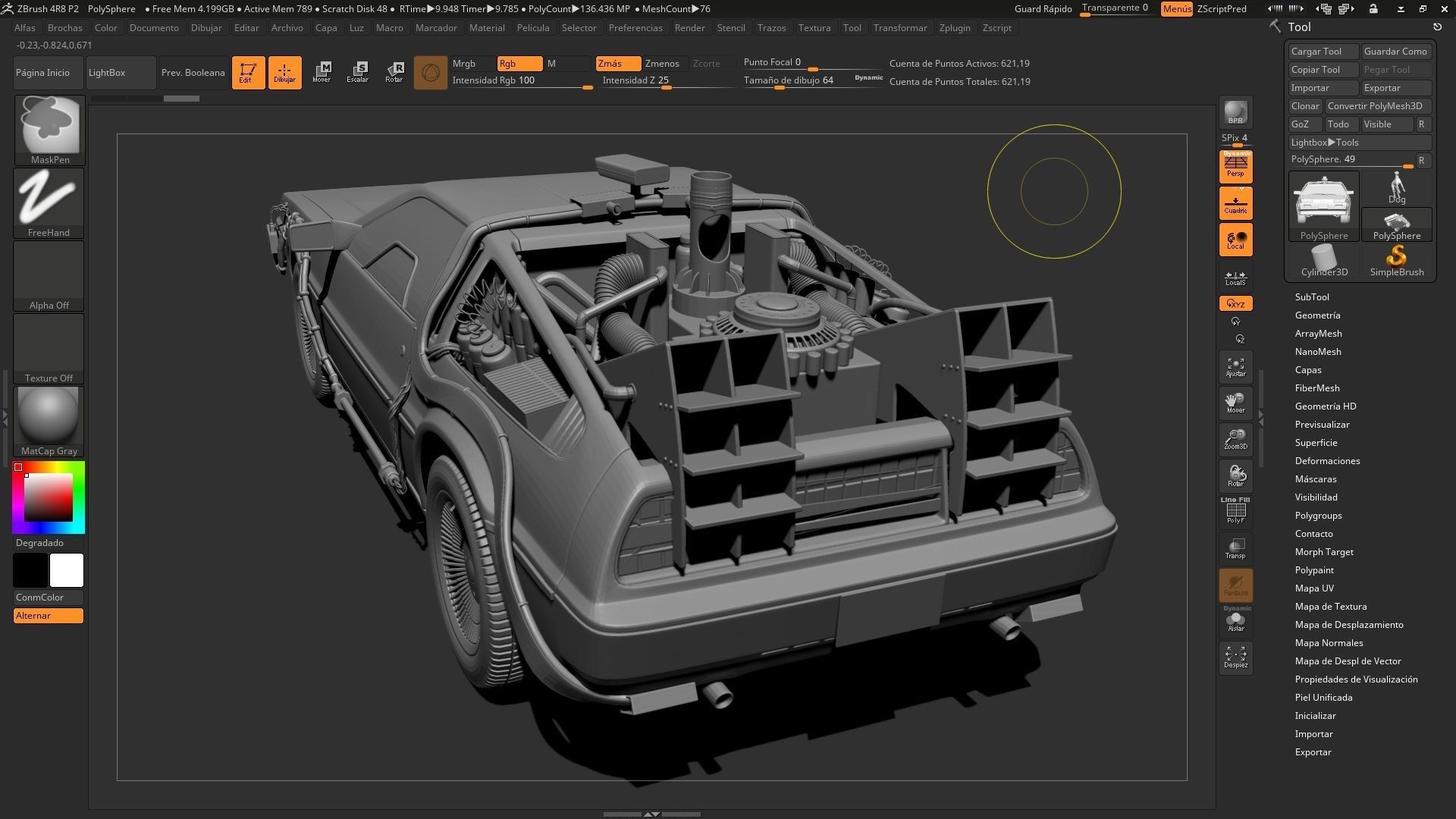Screen dimensions: 1456x819
Task: Open the Zplugin menu
Action: (955, 28)
